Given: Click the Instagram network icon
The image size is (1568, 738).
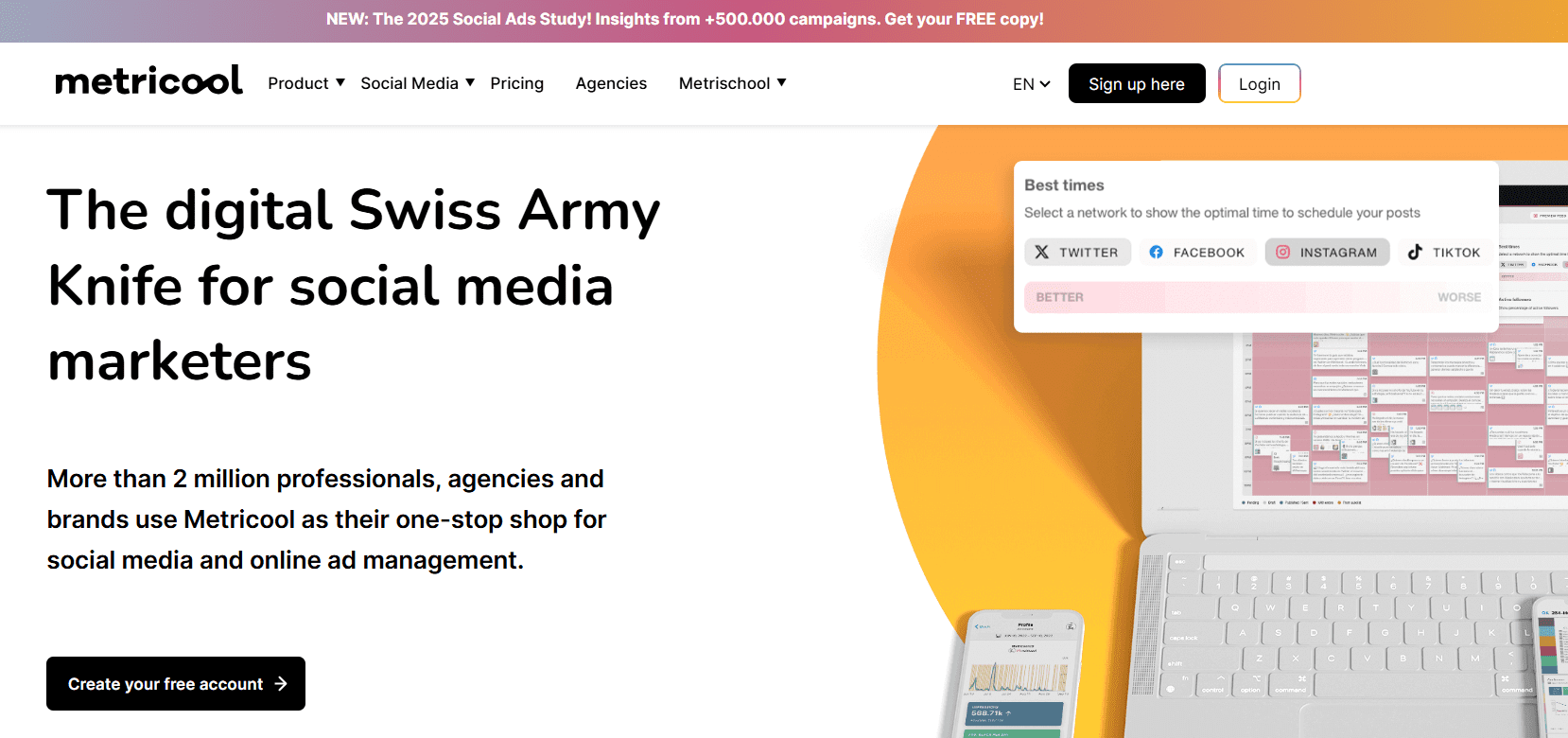Looking at the screenshot, I should (1282, 253).
